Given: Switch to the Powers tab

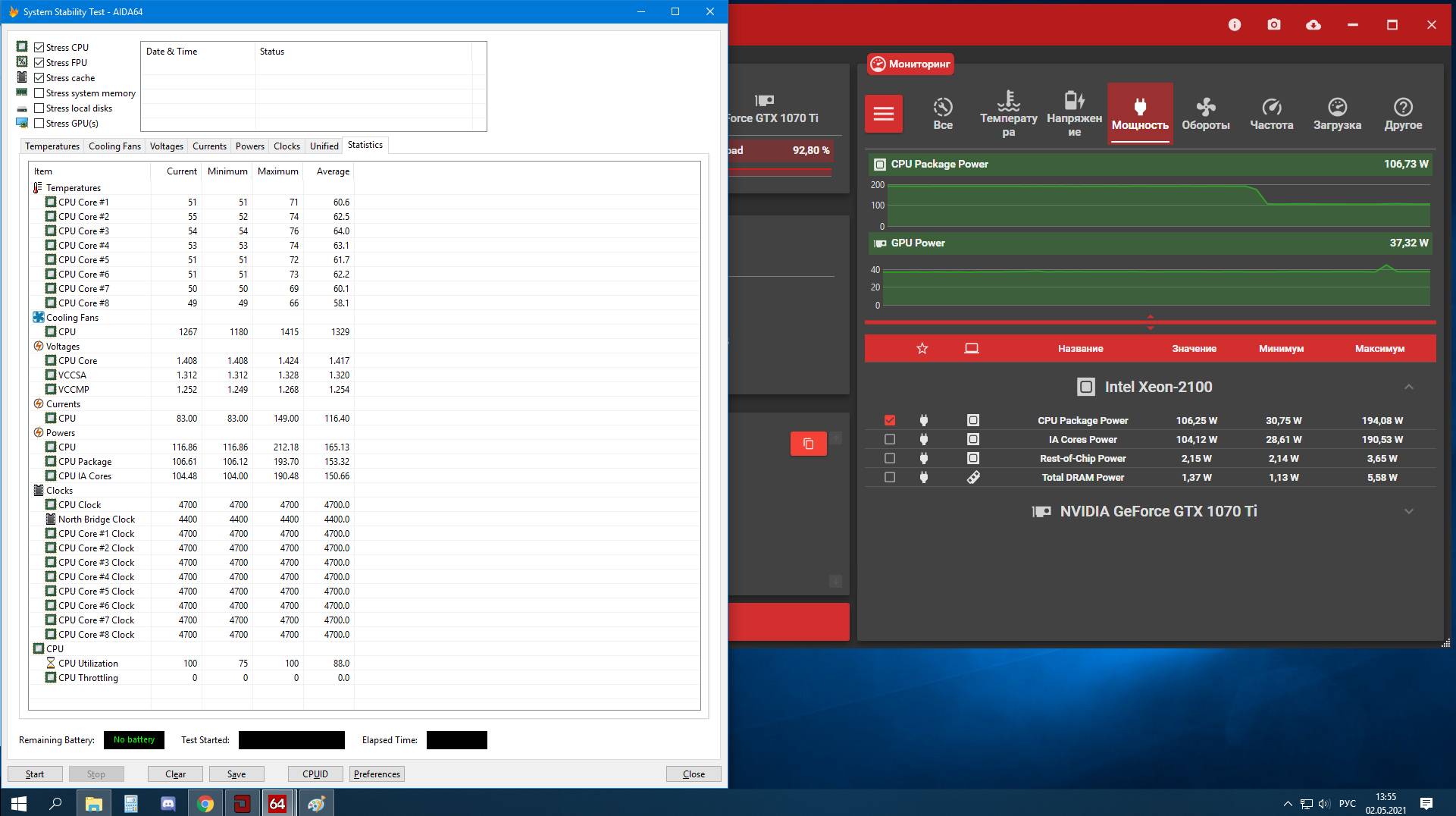Looking at the screenshot, I should (250, 146).
